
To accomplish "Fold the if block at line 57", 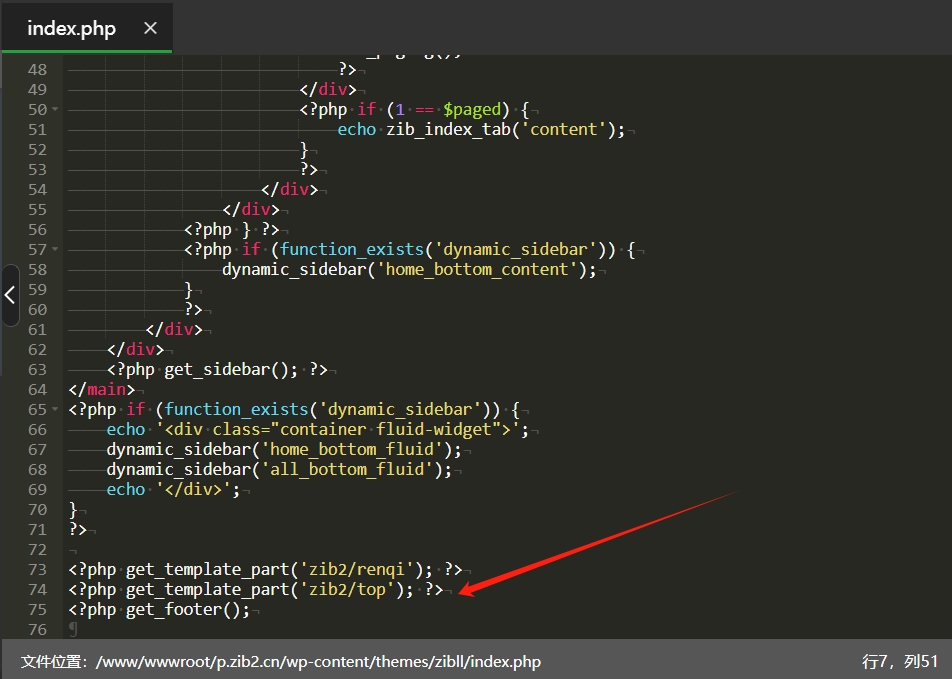I will pyautogui.click(x=54, y=249).
